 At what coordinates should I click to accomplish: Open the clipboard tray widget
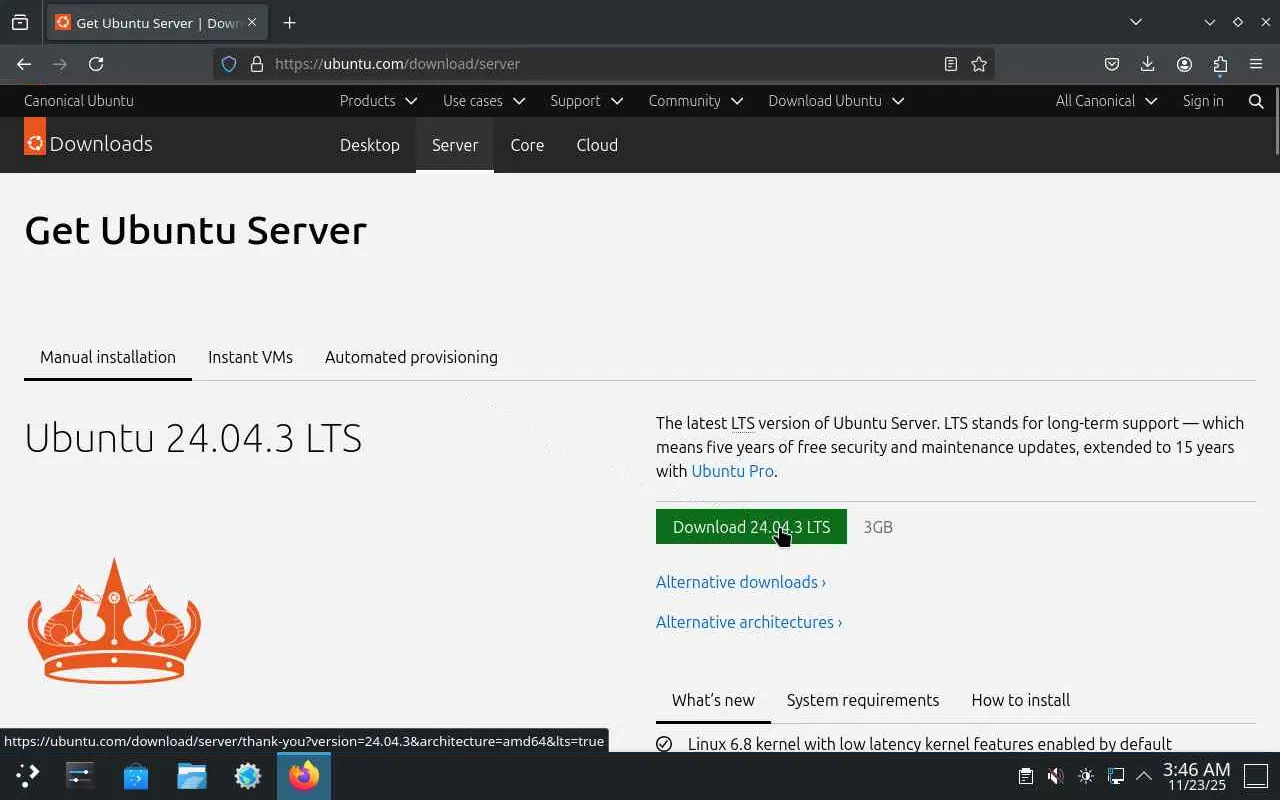1025,775
